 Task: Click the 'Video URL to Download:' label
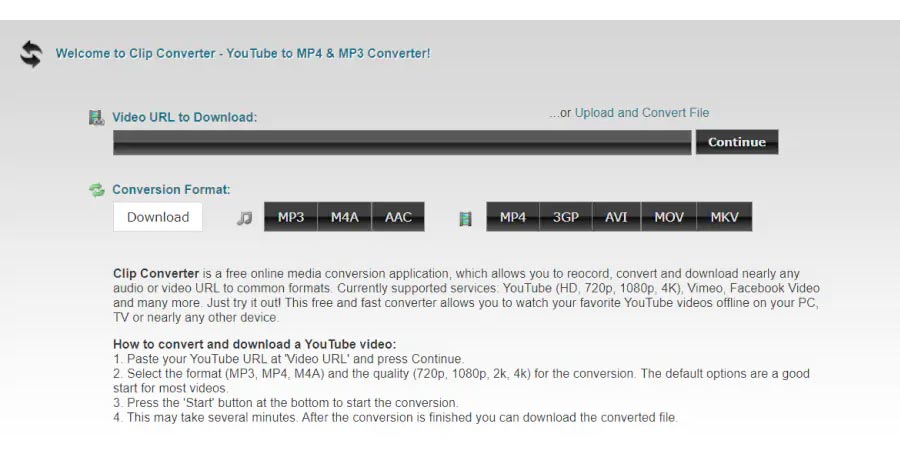[184, 117]
